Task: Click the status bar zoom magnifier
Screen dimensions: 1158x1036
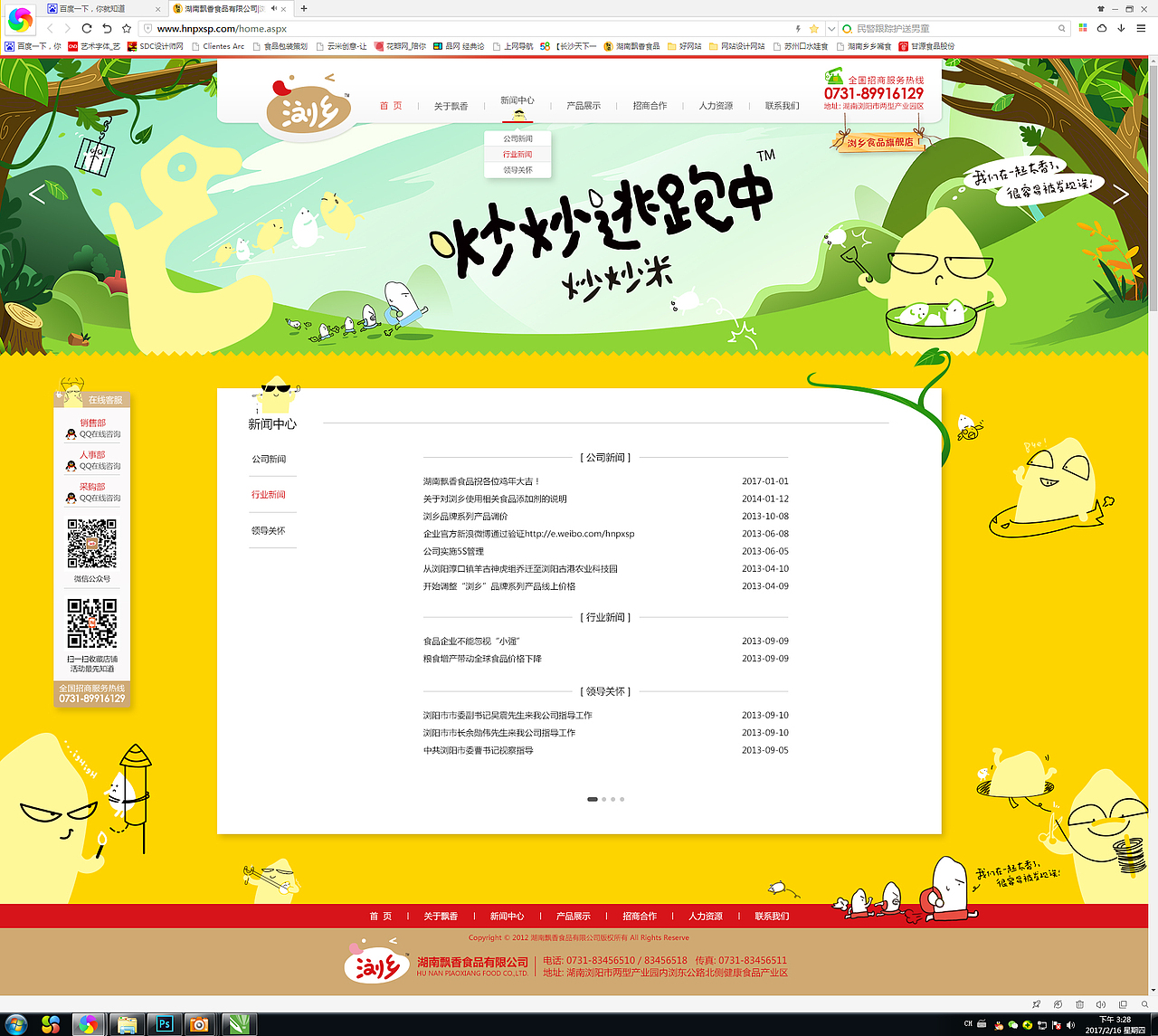Action: (1144, 1004)
